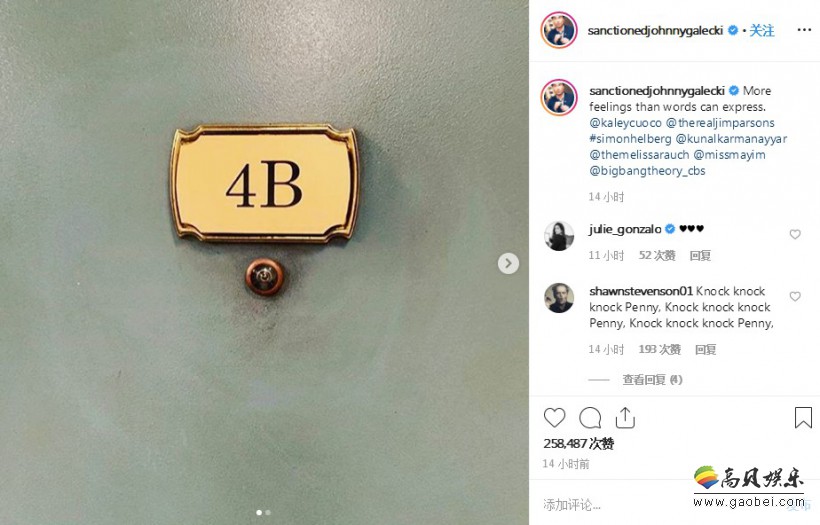Open the @kaleycuoco mention link
This screenshot has height=525, width=820.
[x=625, y=123]
